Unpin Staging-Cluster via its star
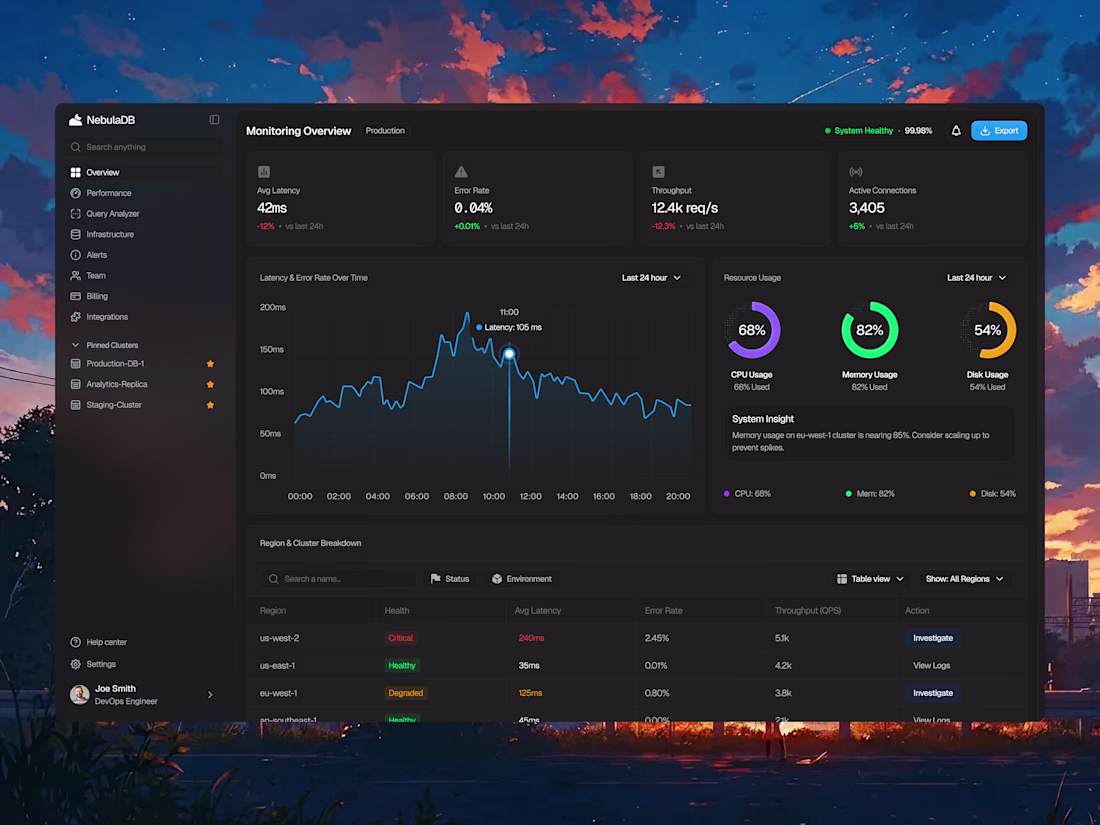The image size is (1100, 825). [210, 405]
